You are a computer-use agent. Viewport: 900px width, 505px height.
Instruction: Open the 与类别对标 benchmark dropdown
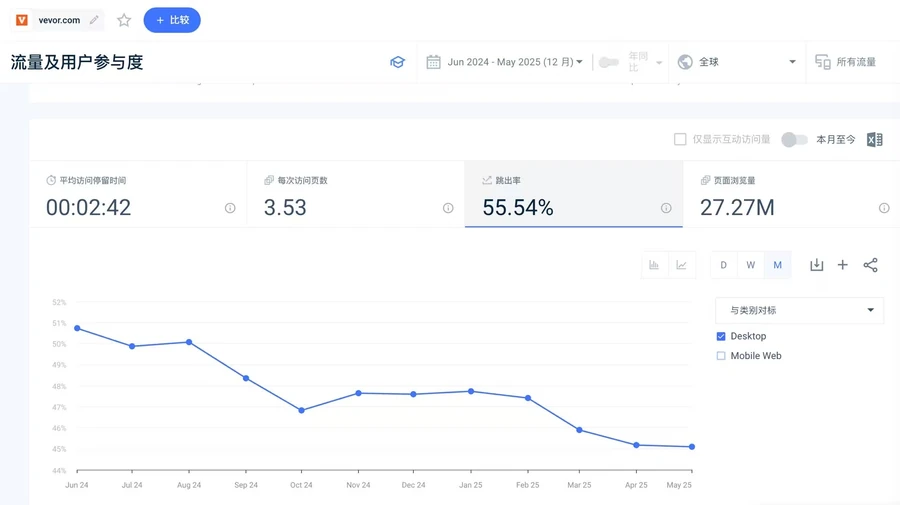[x=800, y=310]
